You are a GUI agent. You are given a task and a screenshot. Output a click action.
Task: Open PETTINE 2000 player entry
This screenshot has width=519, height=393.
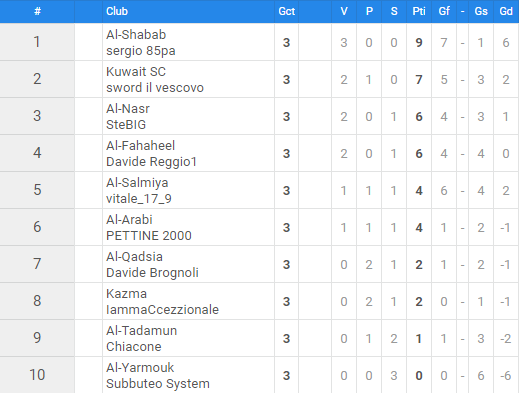(149, 236)
